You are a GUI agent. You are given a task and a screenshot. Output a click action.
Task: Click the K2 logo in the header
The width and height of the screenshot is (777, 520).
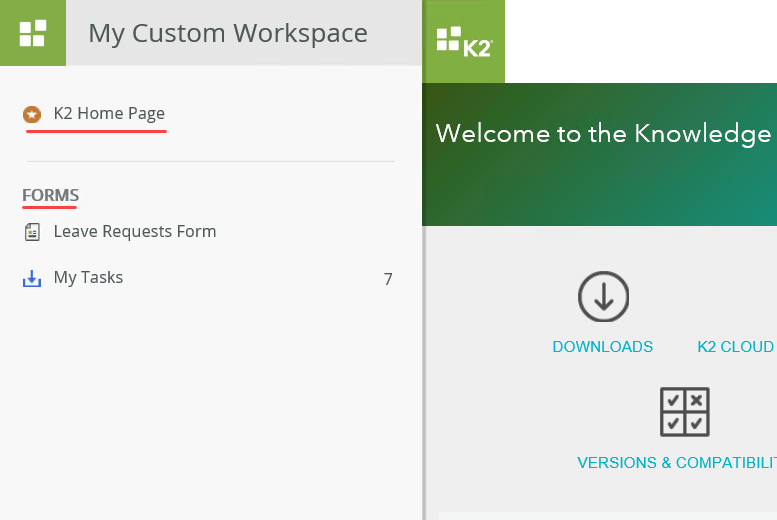point(464,42)
